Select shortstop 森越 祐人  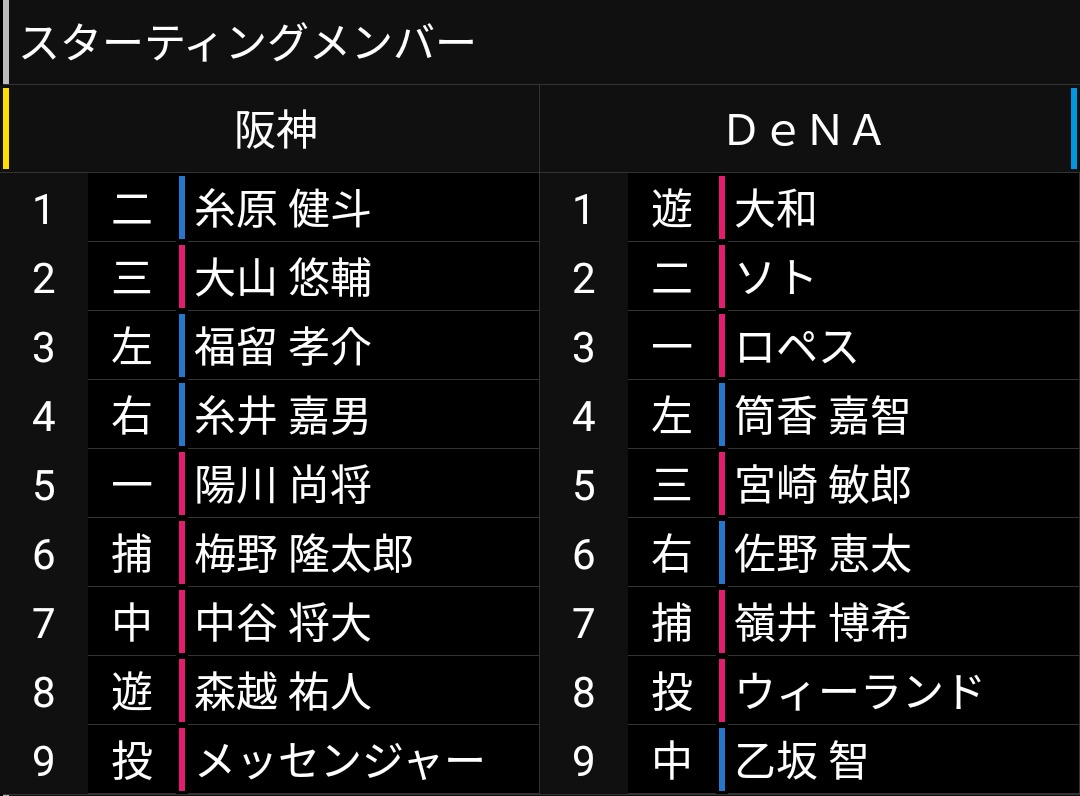point(283,692)
